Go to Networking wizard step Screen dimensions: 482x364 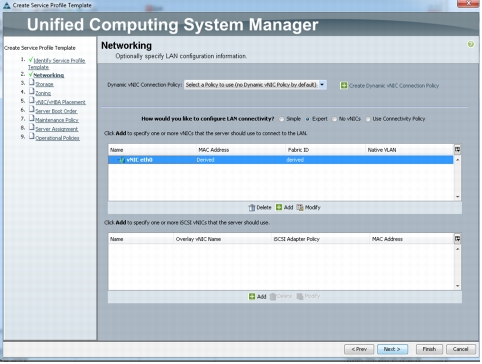[49, 75]
